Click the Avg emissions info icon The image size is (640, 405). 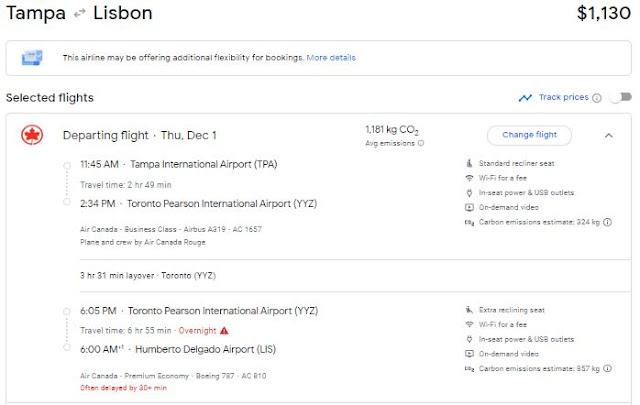click(x=421, y=143)
